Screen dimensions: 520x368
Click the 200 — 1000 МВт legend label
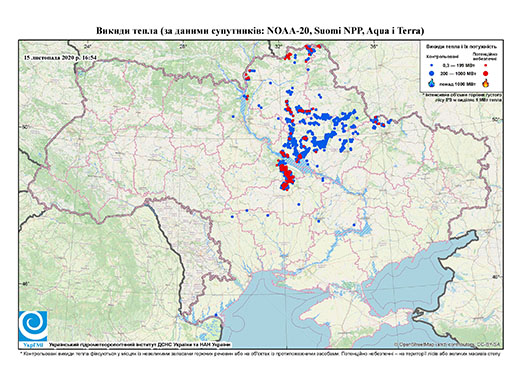tap(458, 73)
